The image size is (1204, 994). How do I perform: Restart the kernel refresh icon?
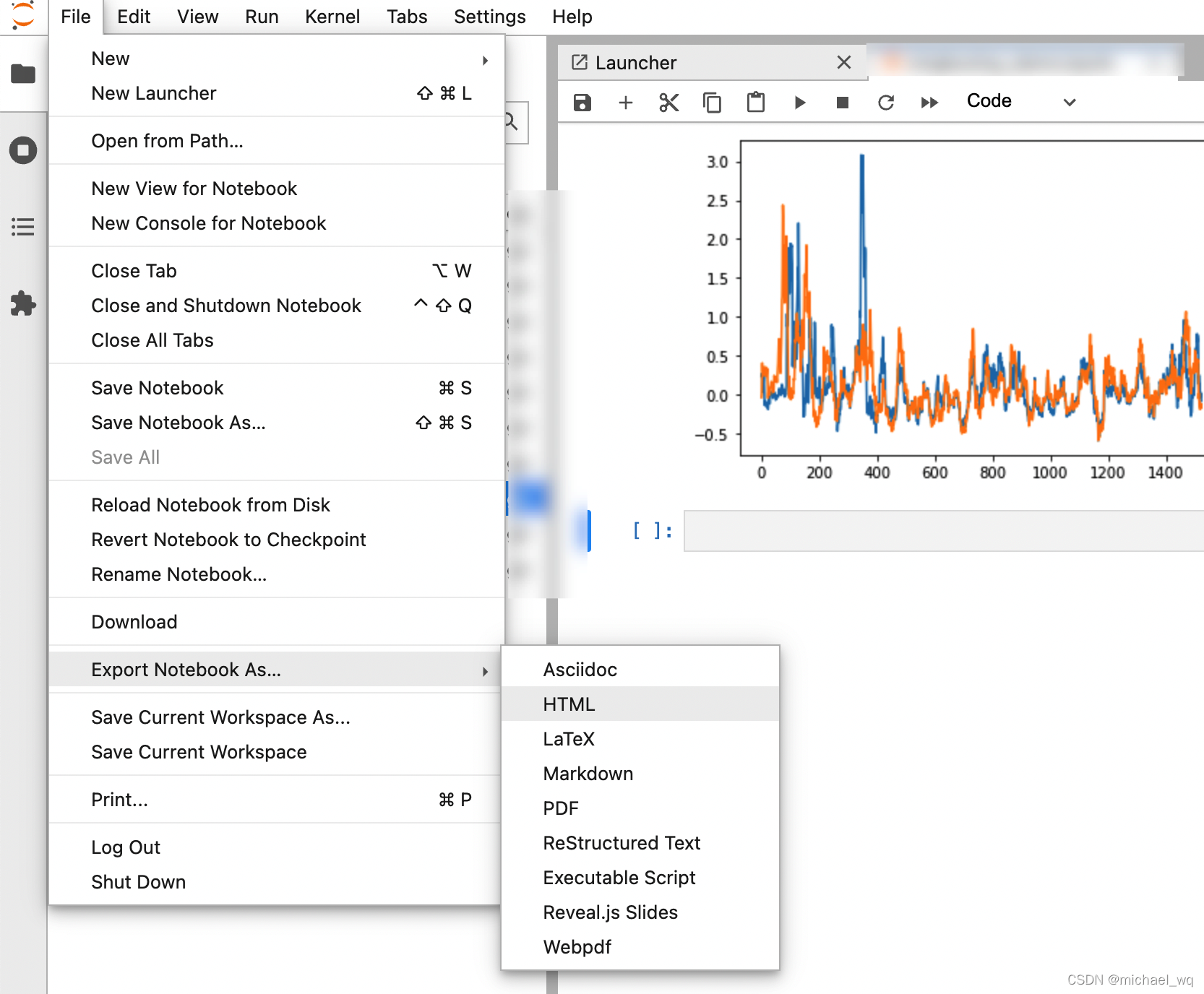coord(886,103)
